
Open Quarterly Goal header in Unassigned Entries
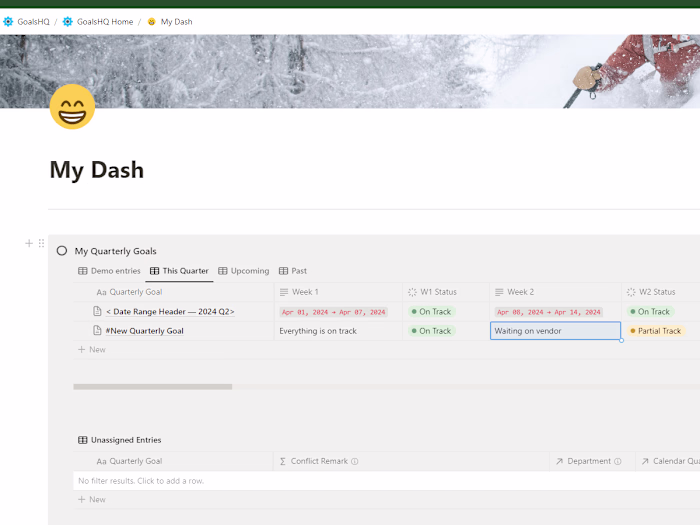[x=173, y=461]
